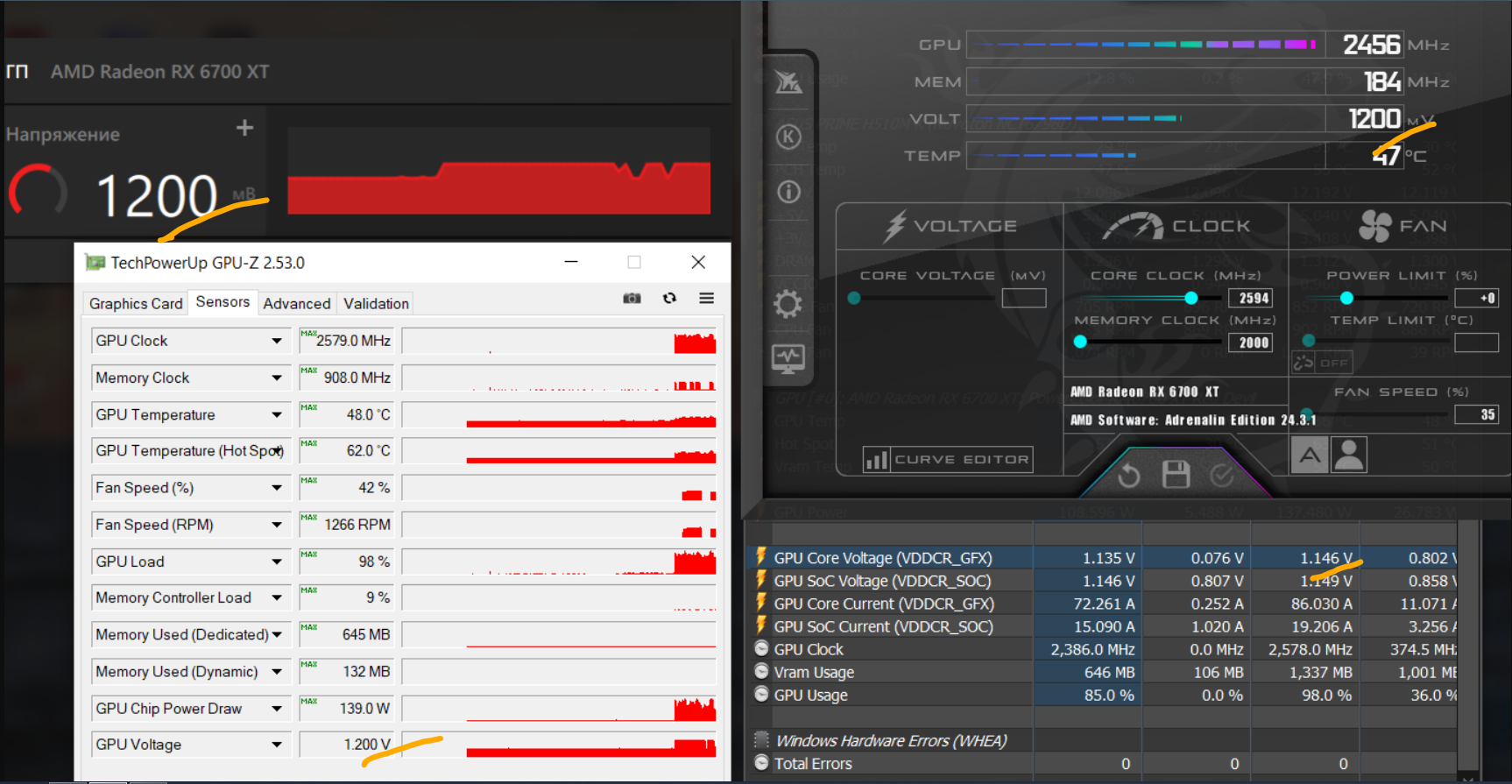This screenshot has height=784, width=1512.
Task: Click the circle icon beside Total Errors
Action: point(761,763)
